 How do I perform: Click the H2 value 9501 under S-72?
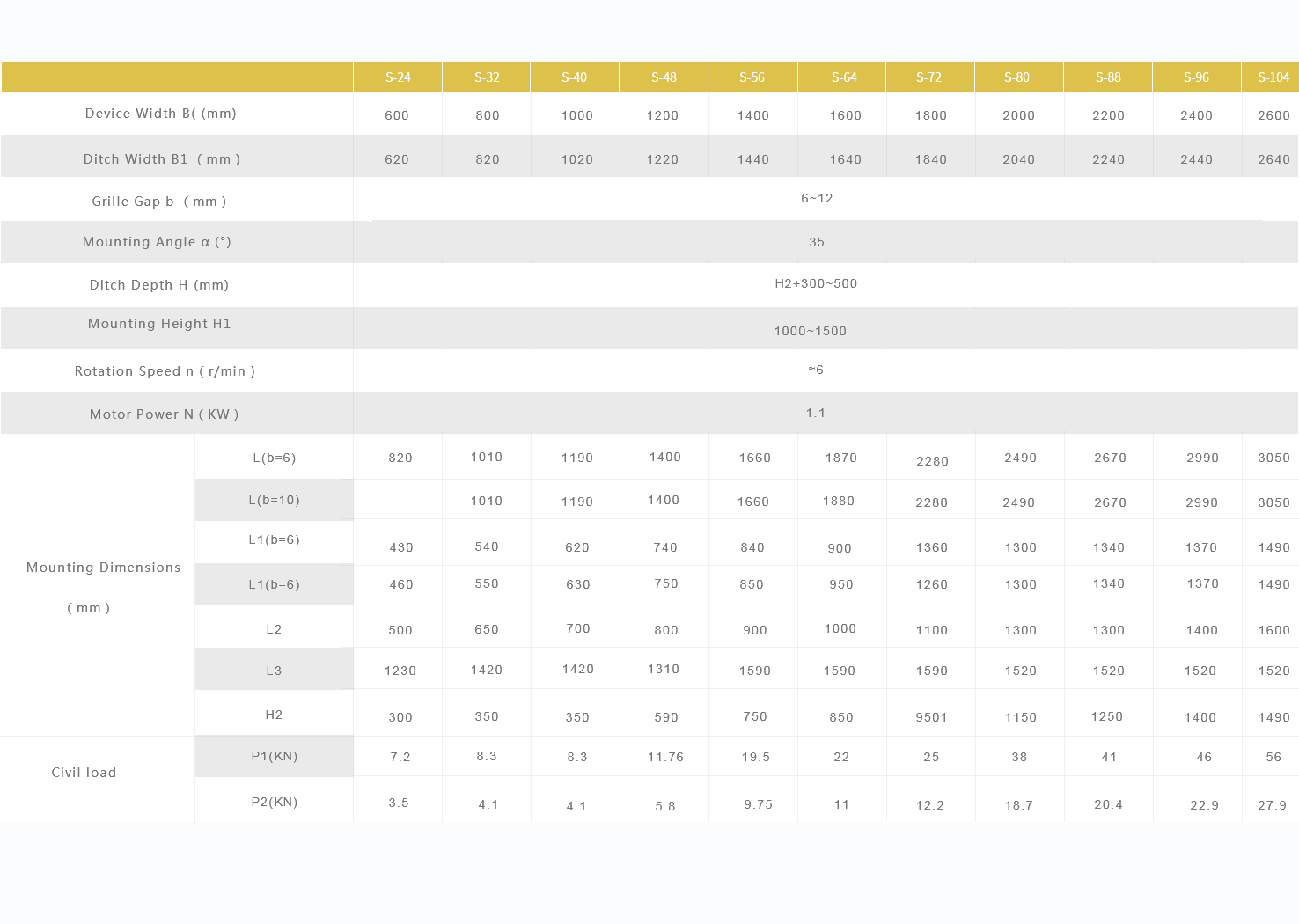pyautogui.click(x=931, y=717)
